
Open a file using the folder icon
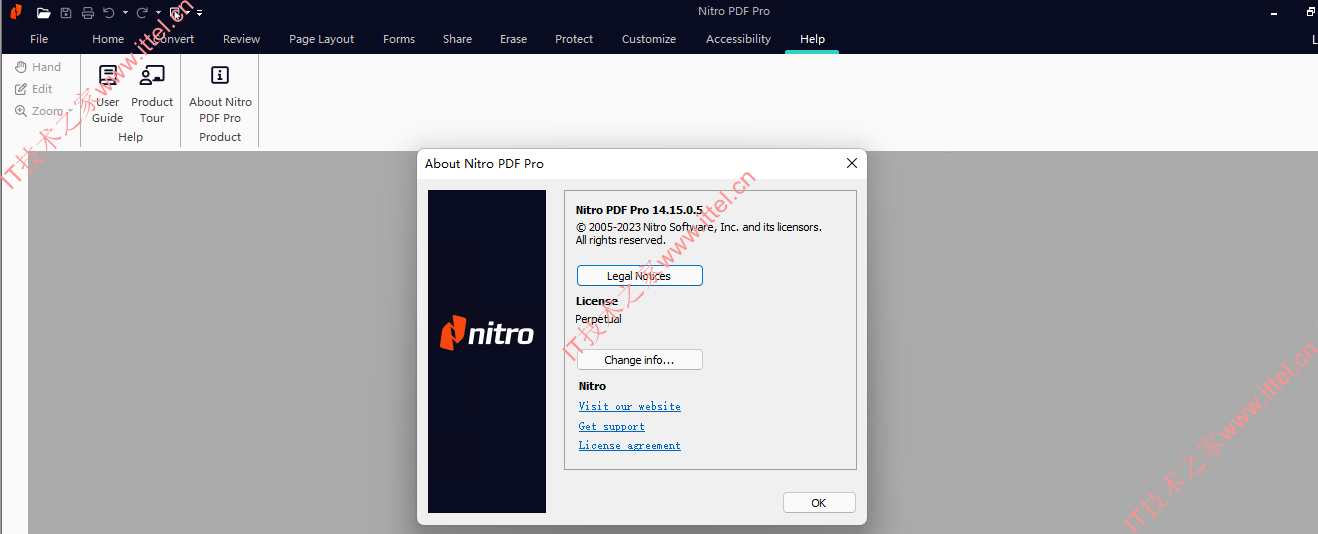[43, 12]
